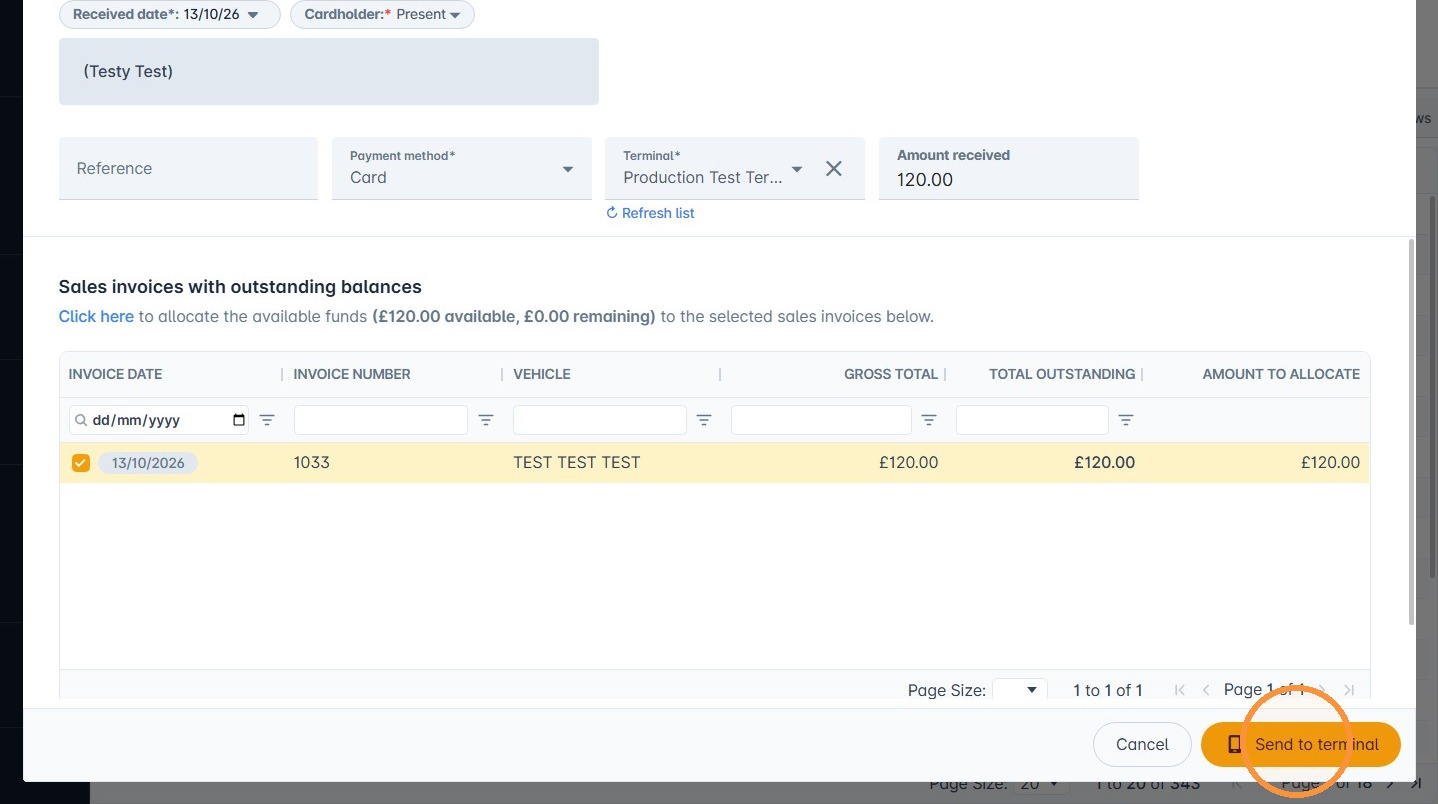1438x804 pixels.
Task: Go to the previous page of the invoices grid
Action: (x=1206, y=690)
